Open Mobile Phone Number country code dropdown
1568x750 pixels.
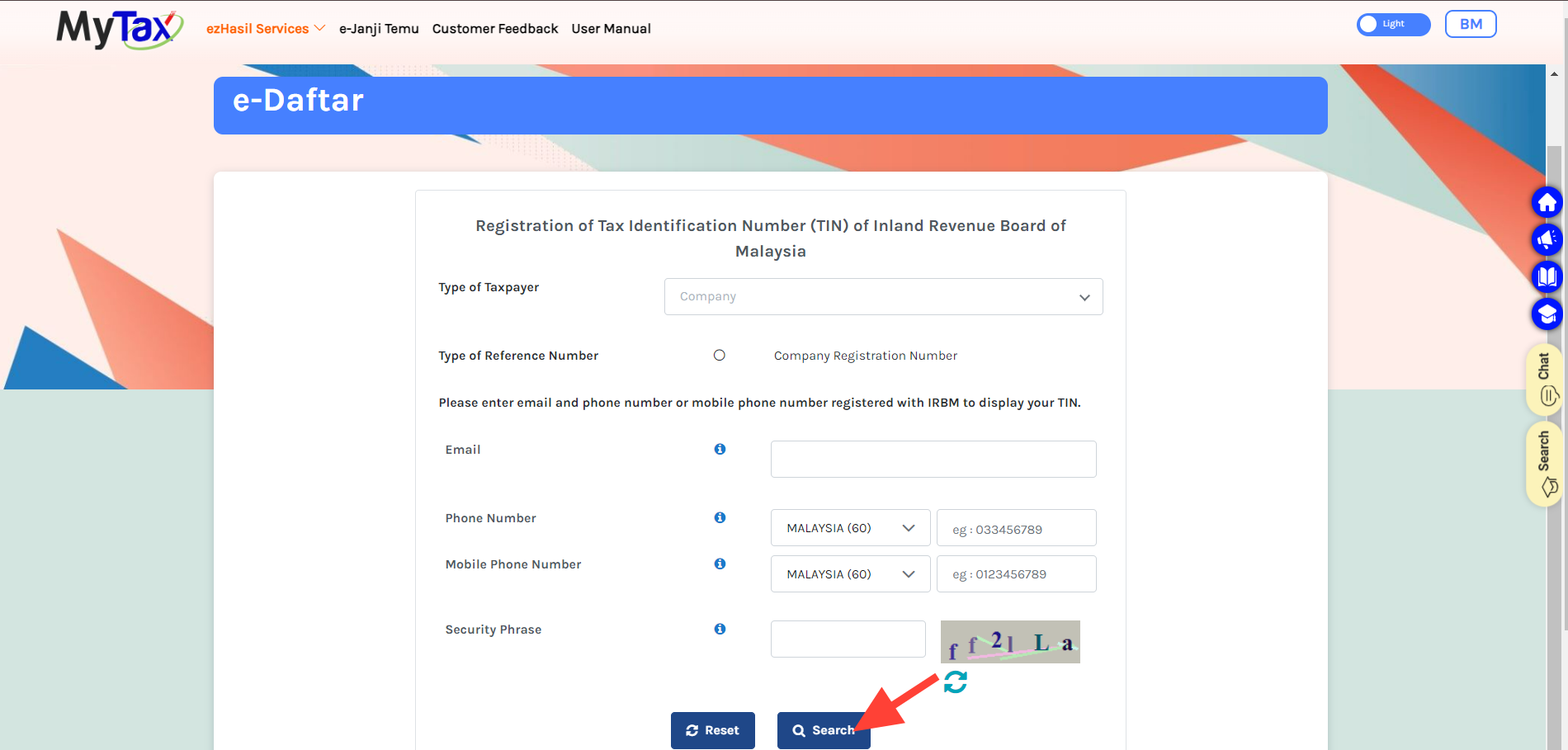click(x=850, y=574)
